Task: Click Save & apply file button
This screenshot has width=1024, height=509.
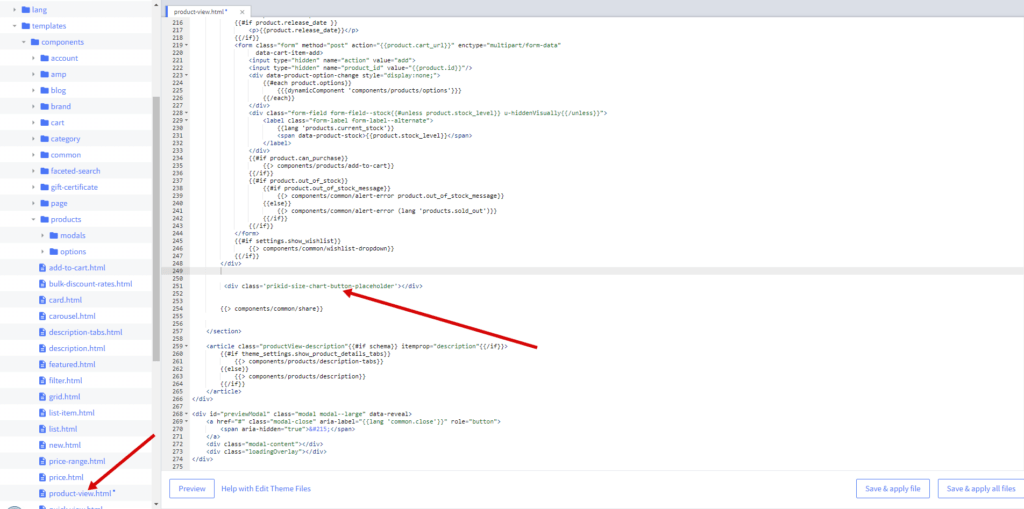Action: 893,489
